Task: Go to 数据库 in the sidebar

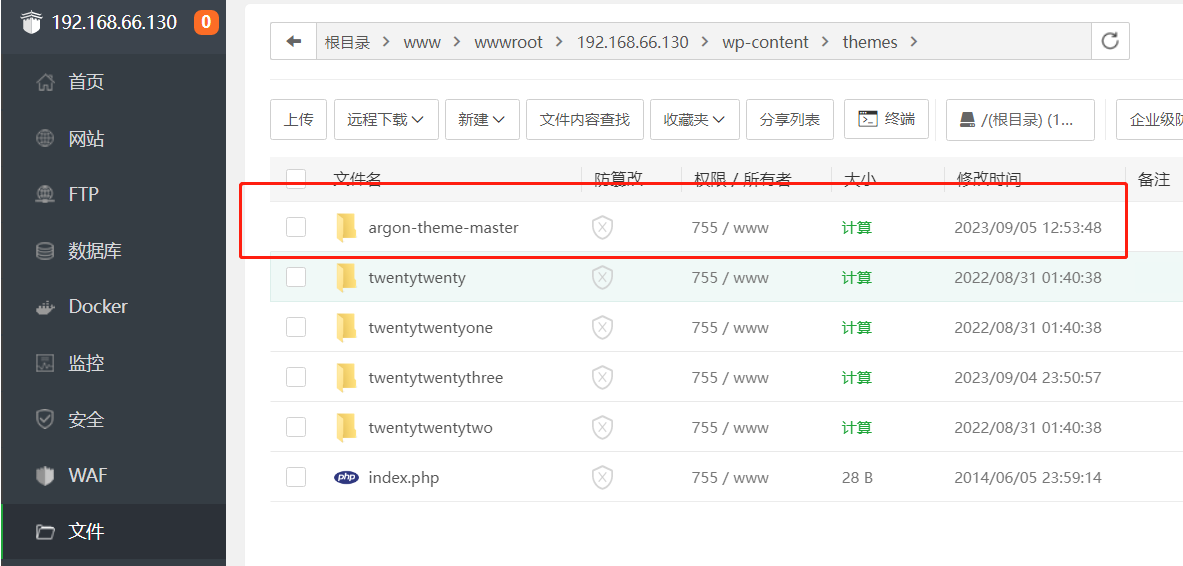Action: [x=94, y=251]
